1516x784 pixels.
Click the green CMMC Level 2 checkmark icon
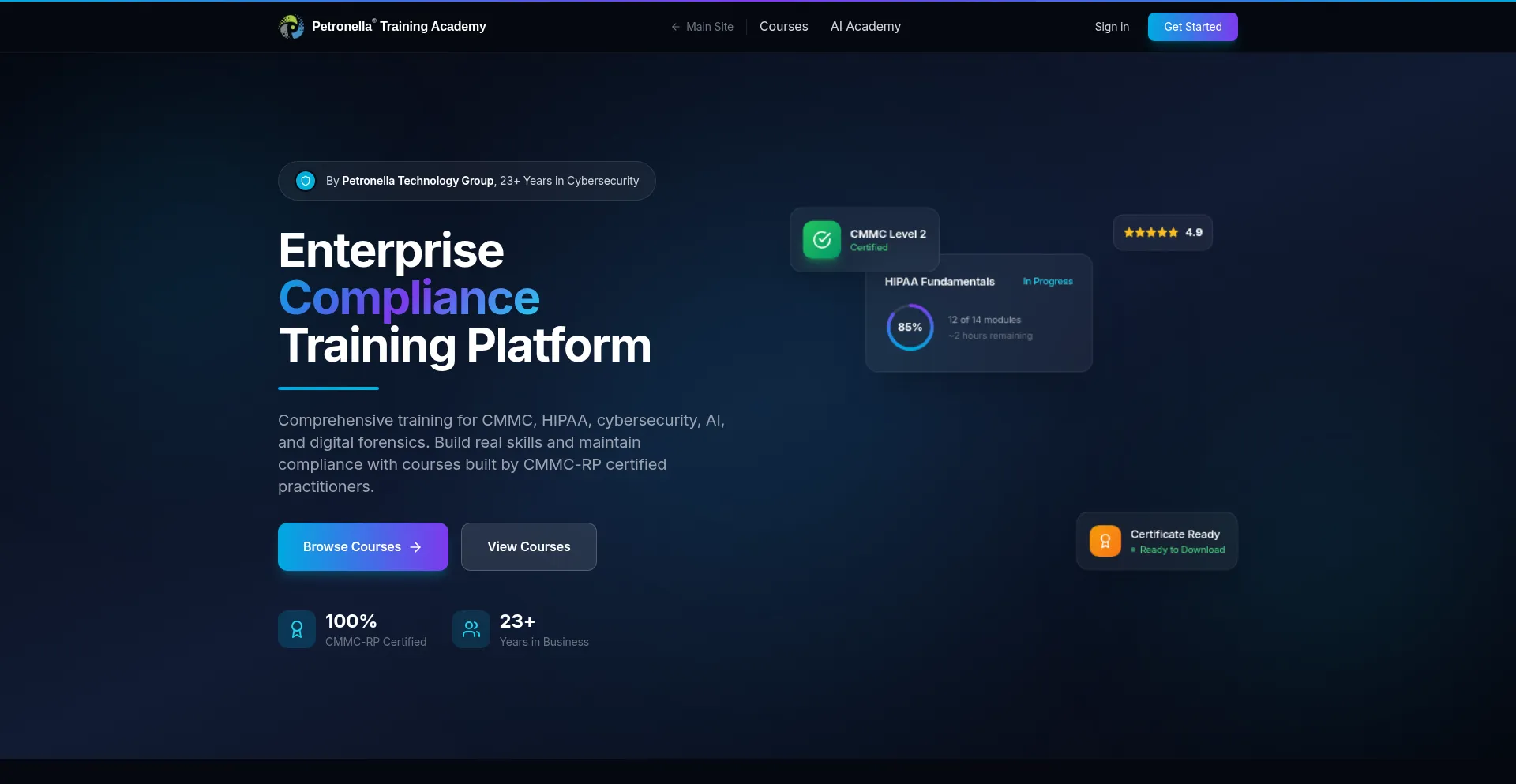point(822,240)
